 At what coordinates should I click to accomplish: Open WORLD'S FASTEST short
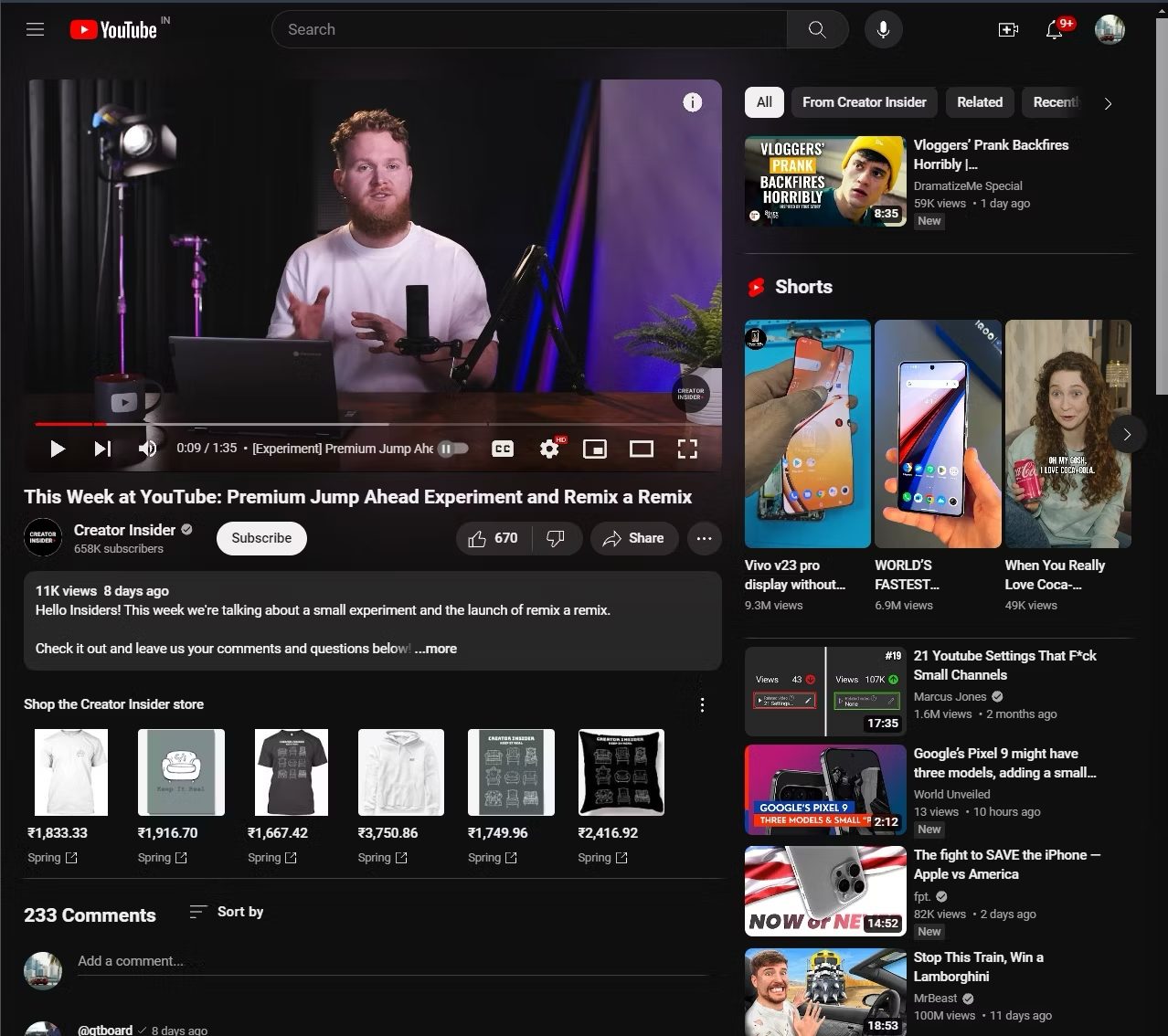click(938, 434)
